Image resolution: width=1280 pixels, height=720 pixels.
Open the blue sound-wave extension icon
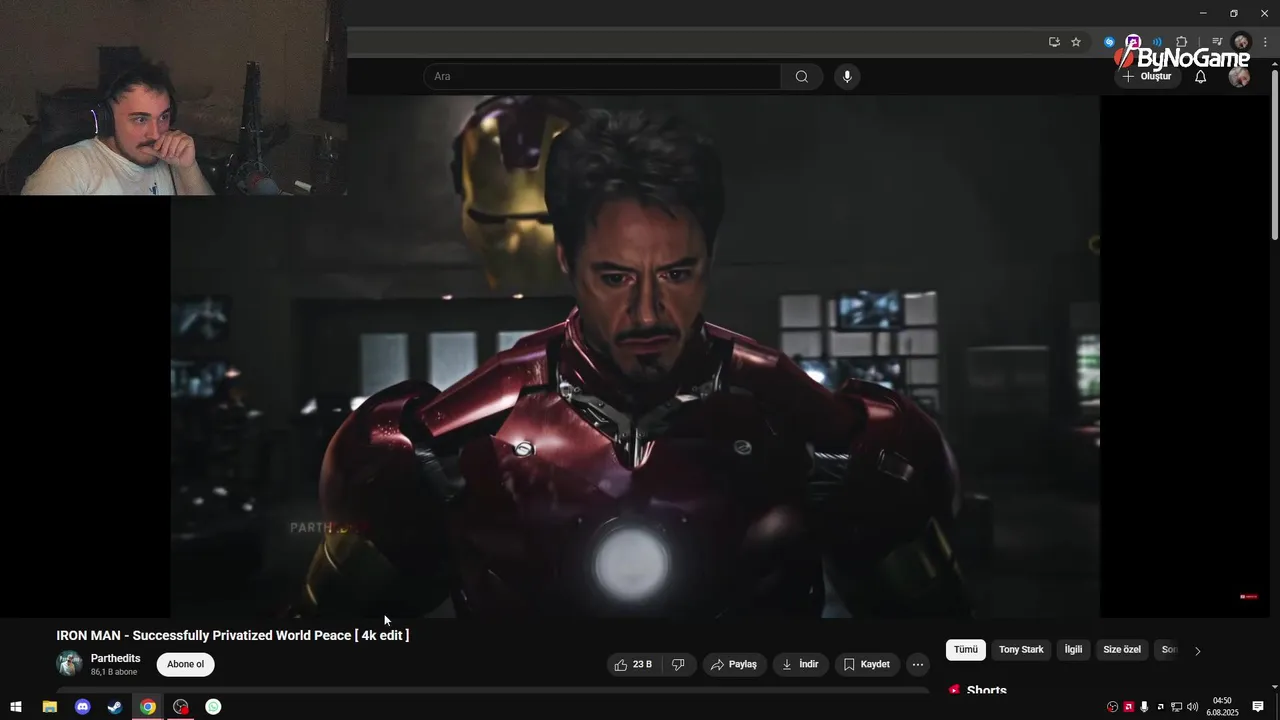[1157, 42]
